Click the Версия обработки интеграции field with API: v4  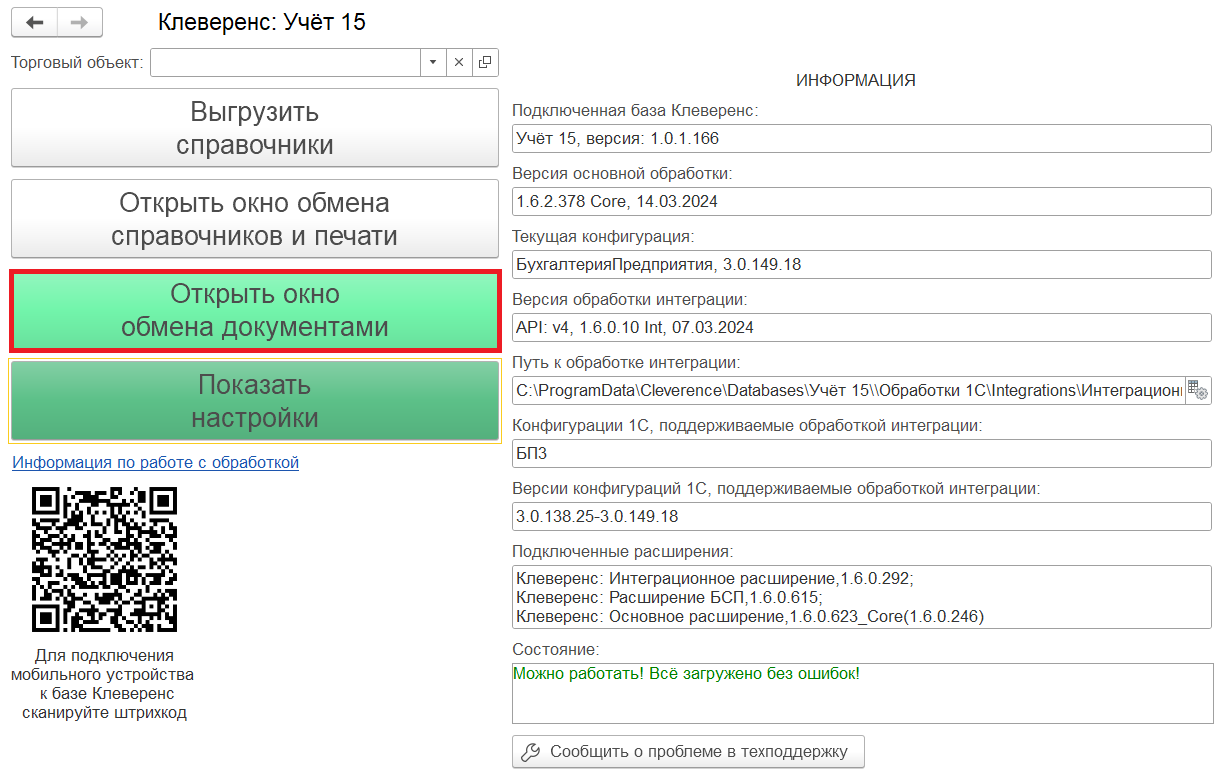(862, 327)
